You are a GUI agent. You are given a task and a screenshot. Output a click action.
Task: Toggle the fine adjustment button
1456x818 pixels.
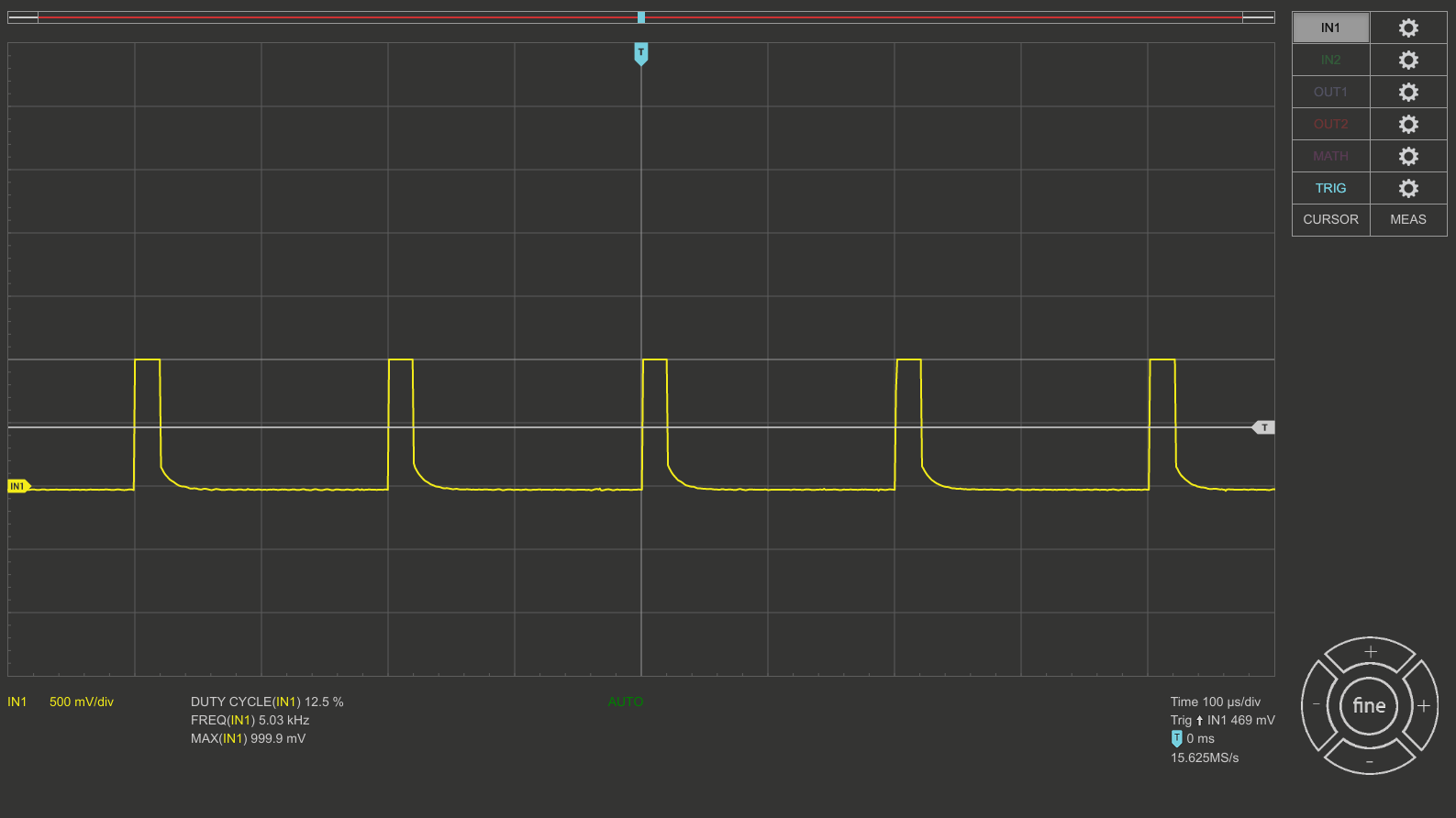pos(1370,705)
